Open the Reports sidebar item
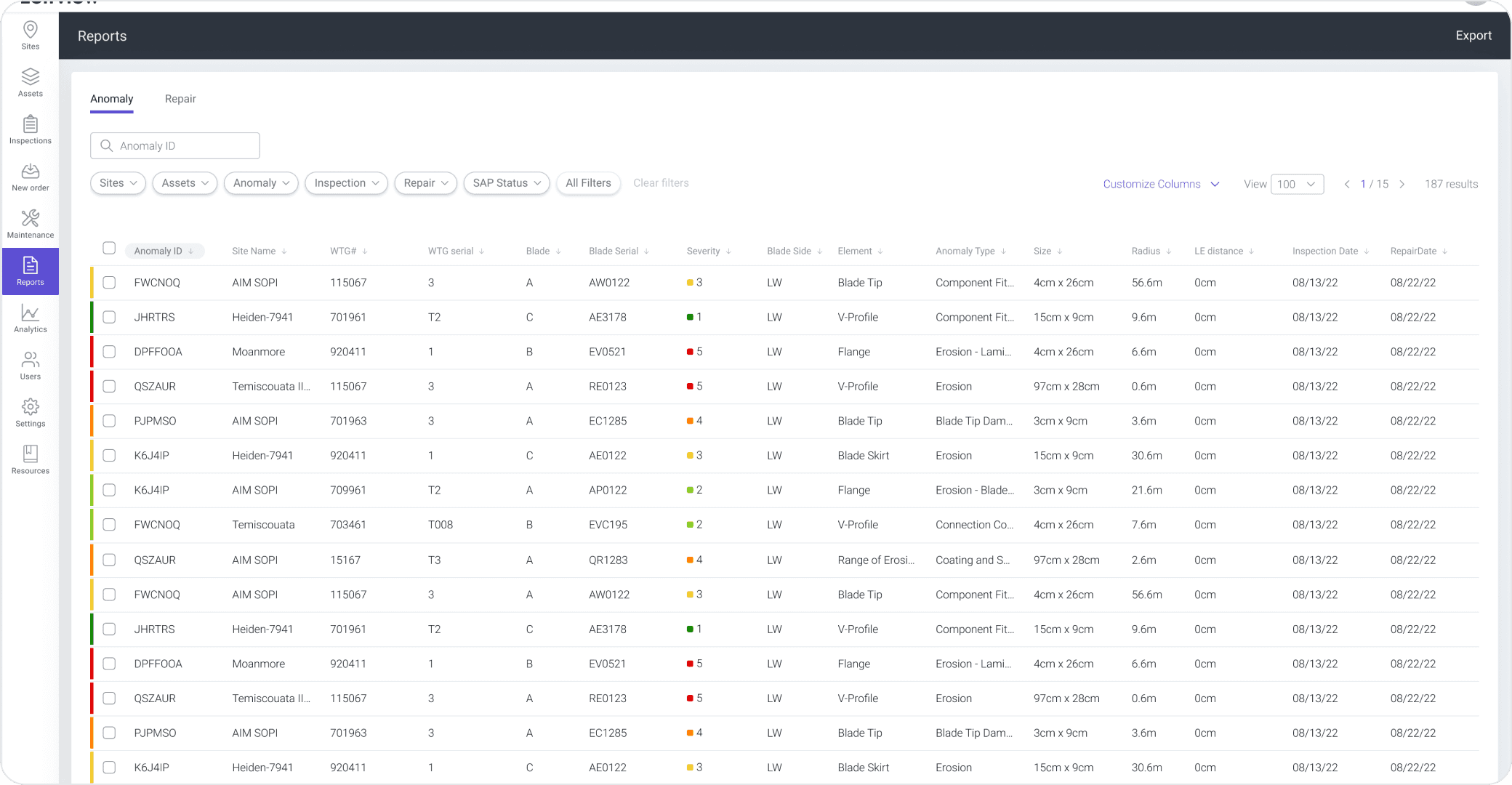 [x=31, y=272]
